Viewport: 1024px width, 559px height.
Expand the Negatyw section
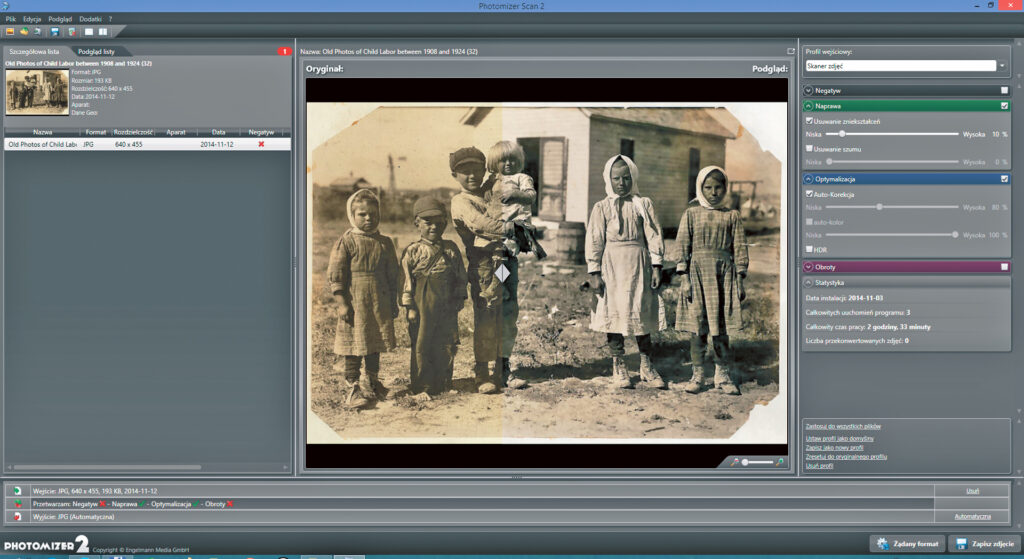click(x=809, y=90)
